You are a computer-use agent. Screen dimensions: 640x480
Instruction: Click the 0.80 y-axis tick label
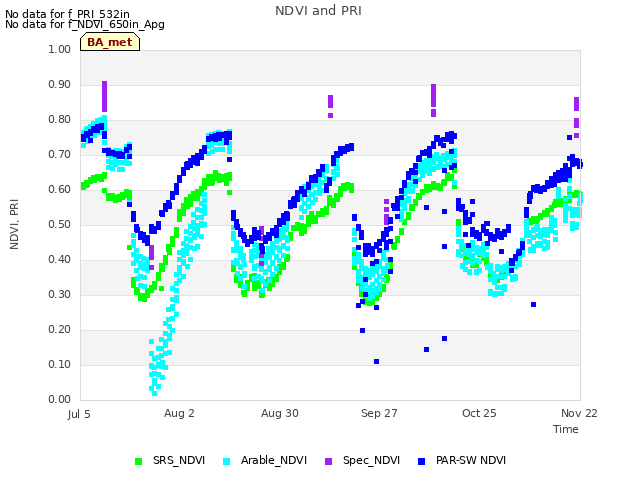(60, 120)
